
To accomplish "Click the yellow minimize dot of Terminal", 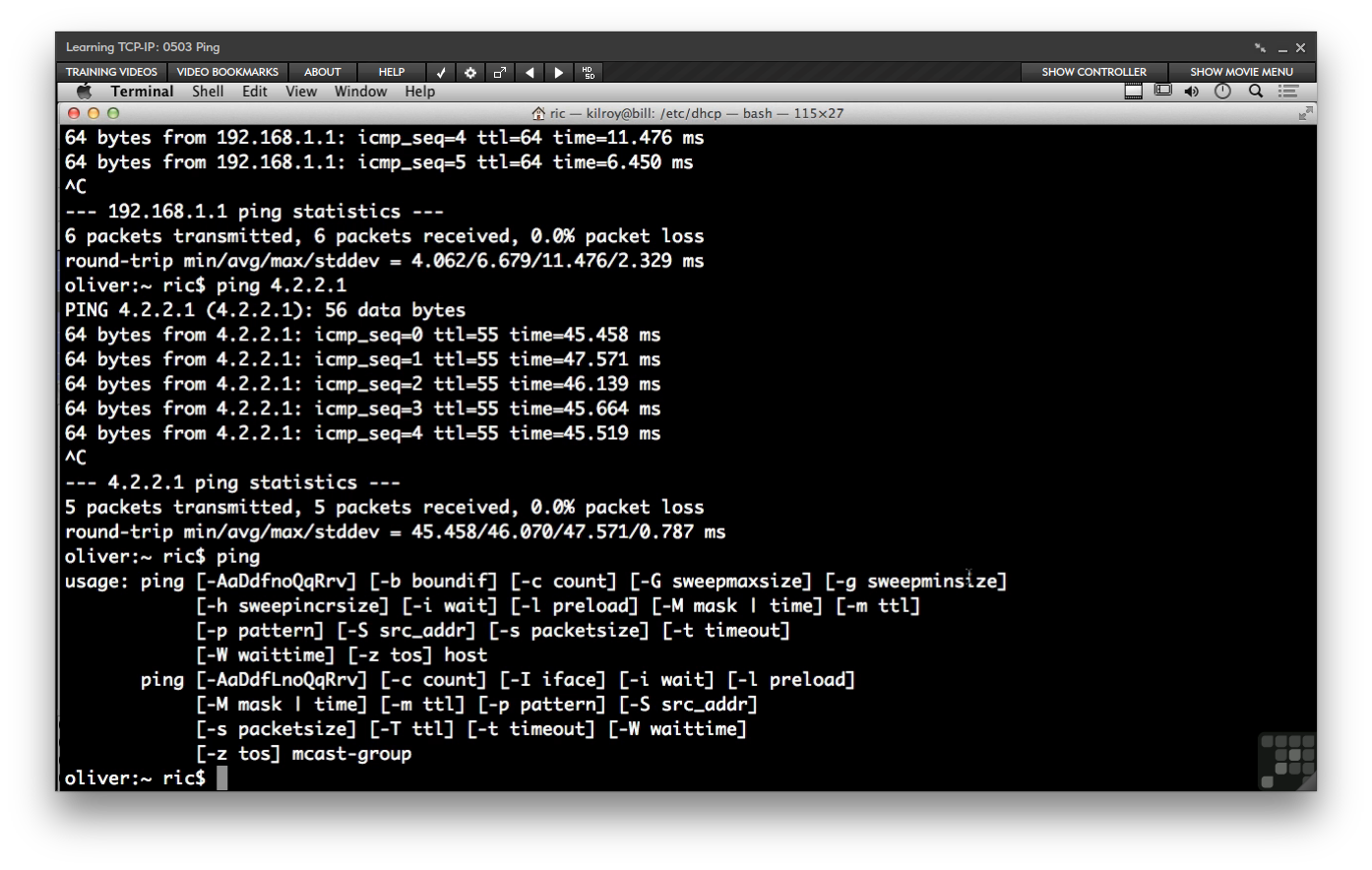I will (x=94, y=113).
